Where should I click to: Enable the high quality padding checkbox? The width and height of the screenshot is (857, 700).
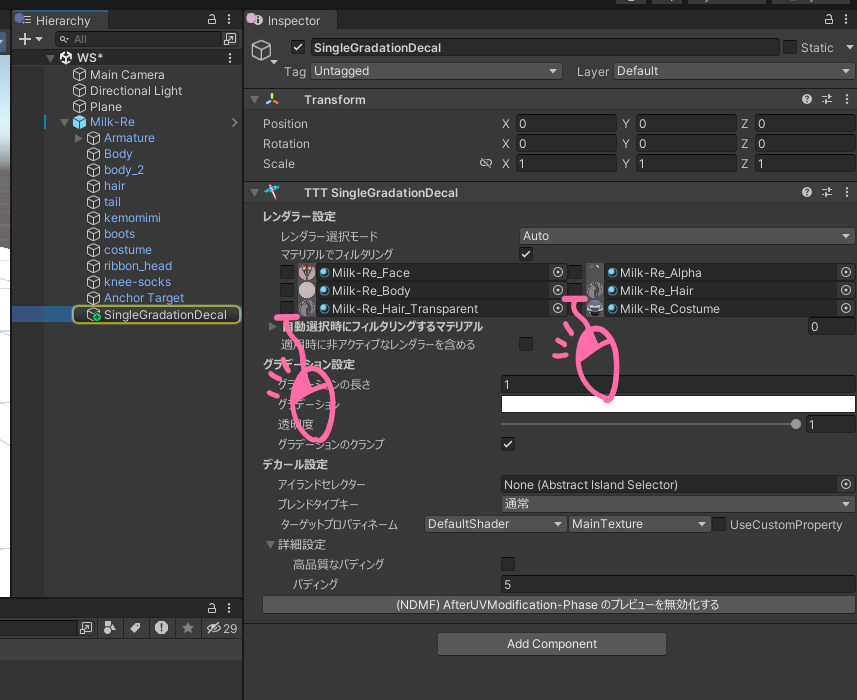pyautogui.click(x=508, y=564)
